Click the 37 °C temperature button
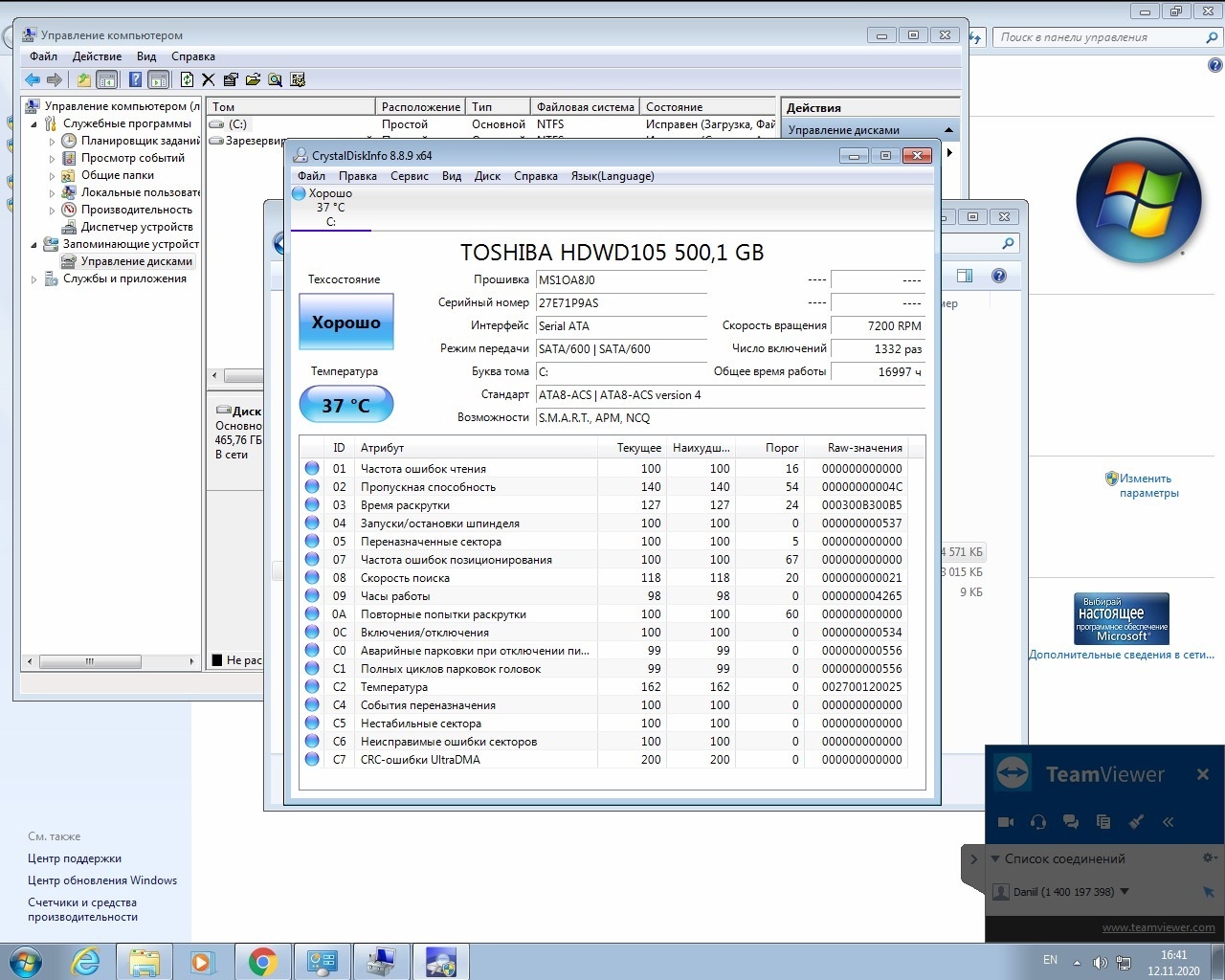This screenshot has width=1225, height=980. (x=346, y=405)
